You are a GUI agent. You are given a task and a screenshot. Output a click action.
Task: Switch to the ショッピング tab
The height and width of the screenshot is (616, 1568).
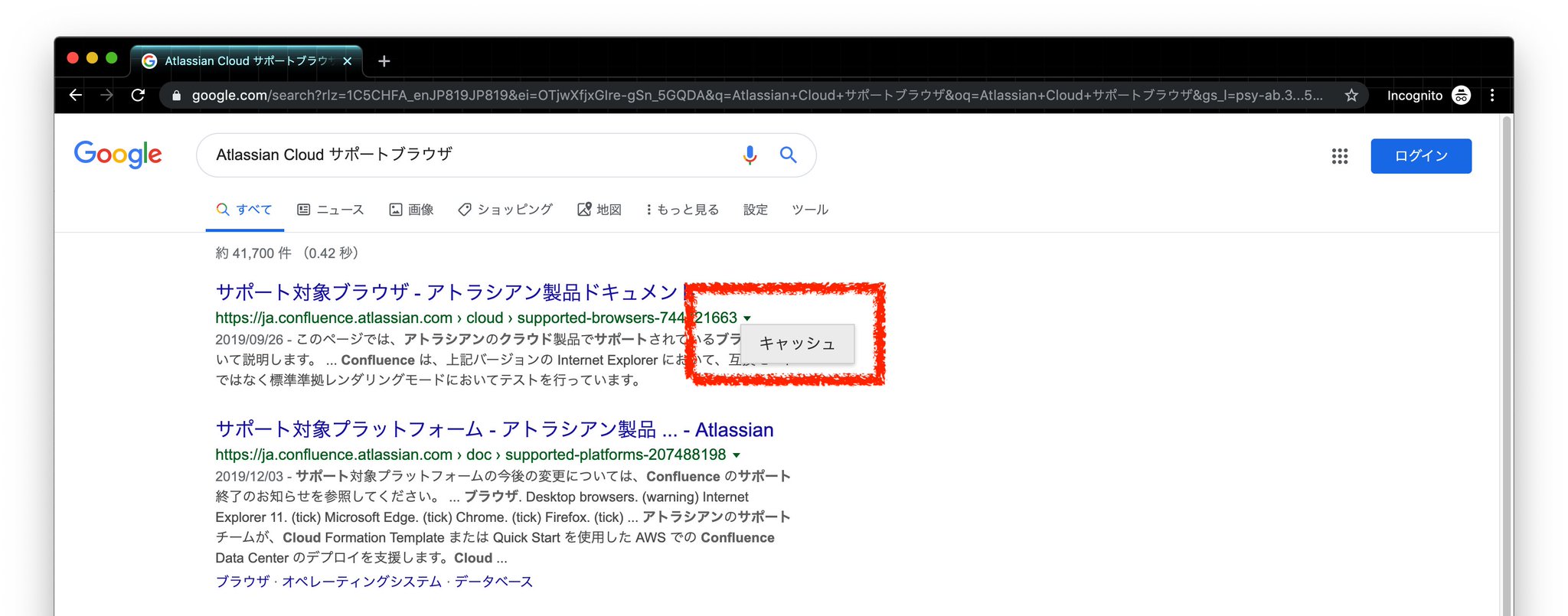pyautogui.click(x=505, y=210)
